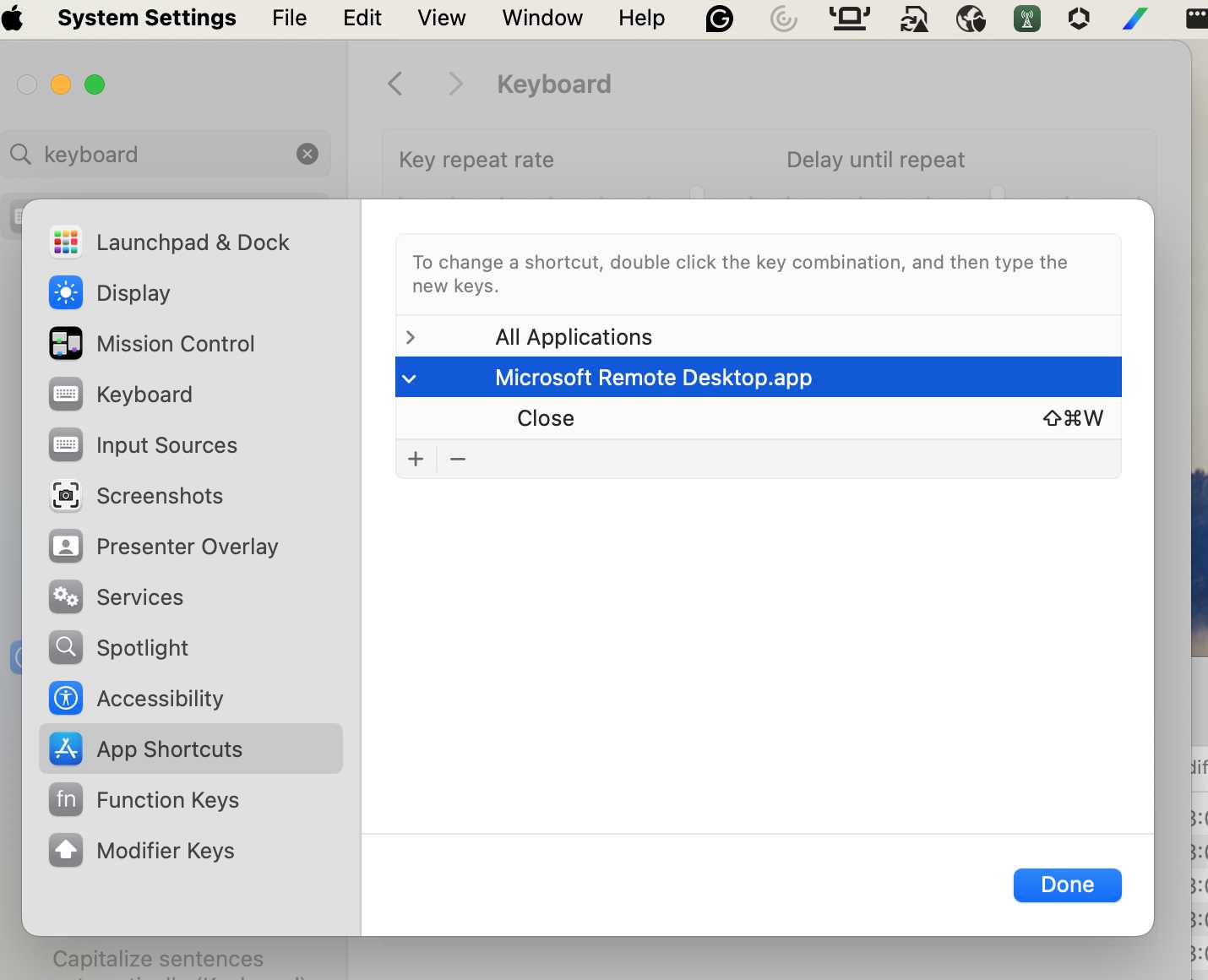Click the green zoom window button
This screenshot has width=1208, height=980.
pos(95,84)
